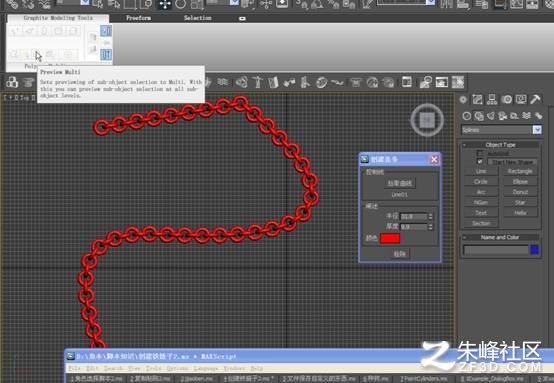Click the object name input field
The width and height of the screenshot is (554, 383).
(496, 250)
